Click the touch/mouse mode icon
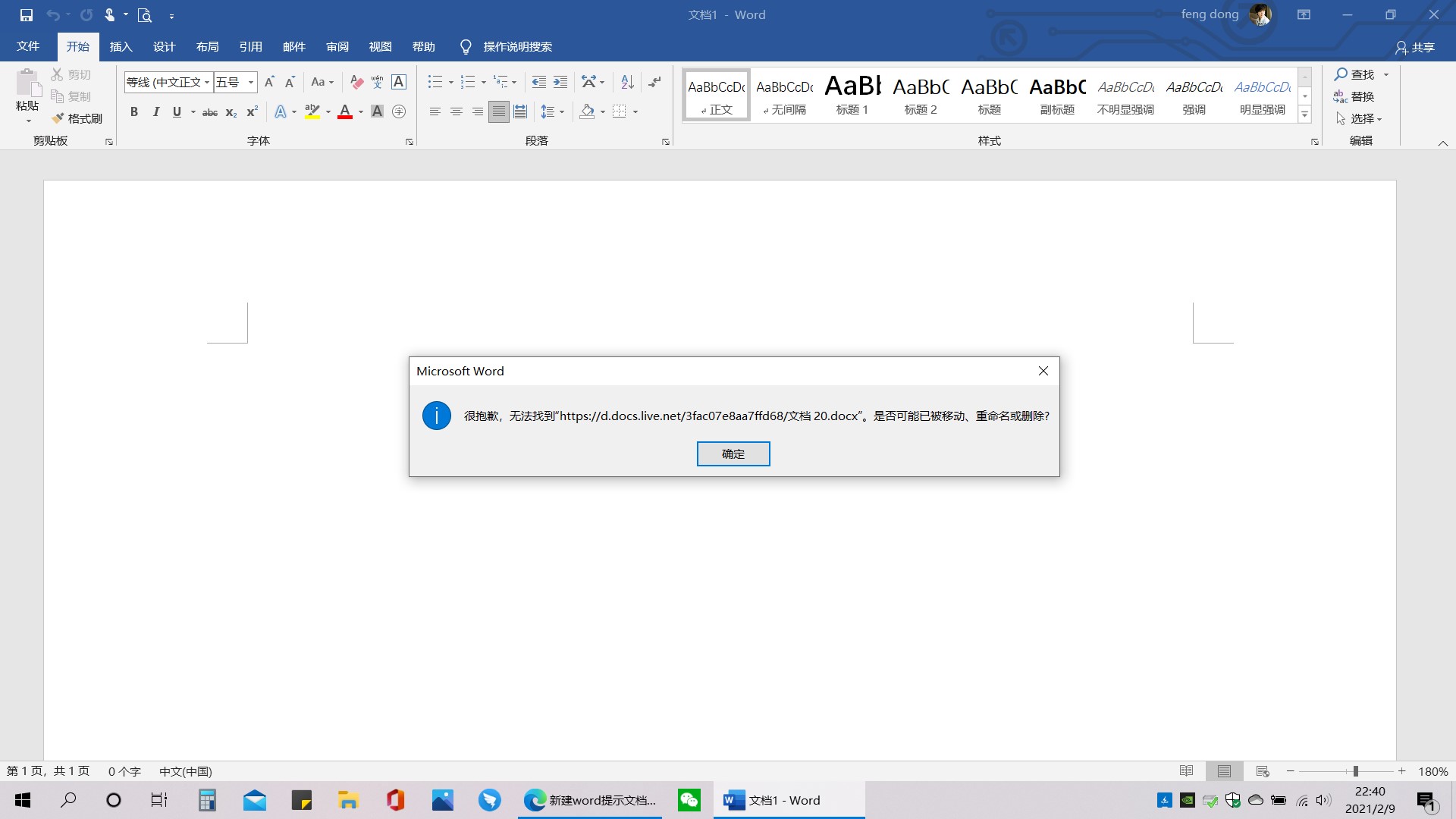 110,15
